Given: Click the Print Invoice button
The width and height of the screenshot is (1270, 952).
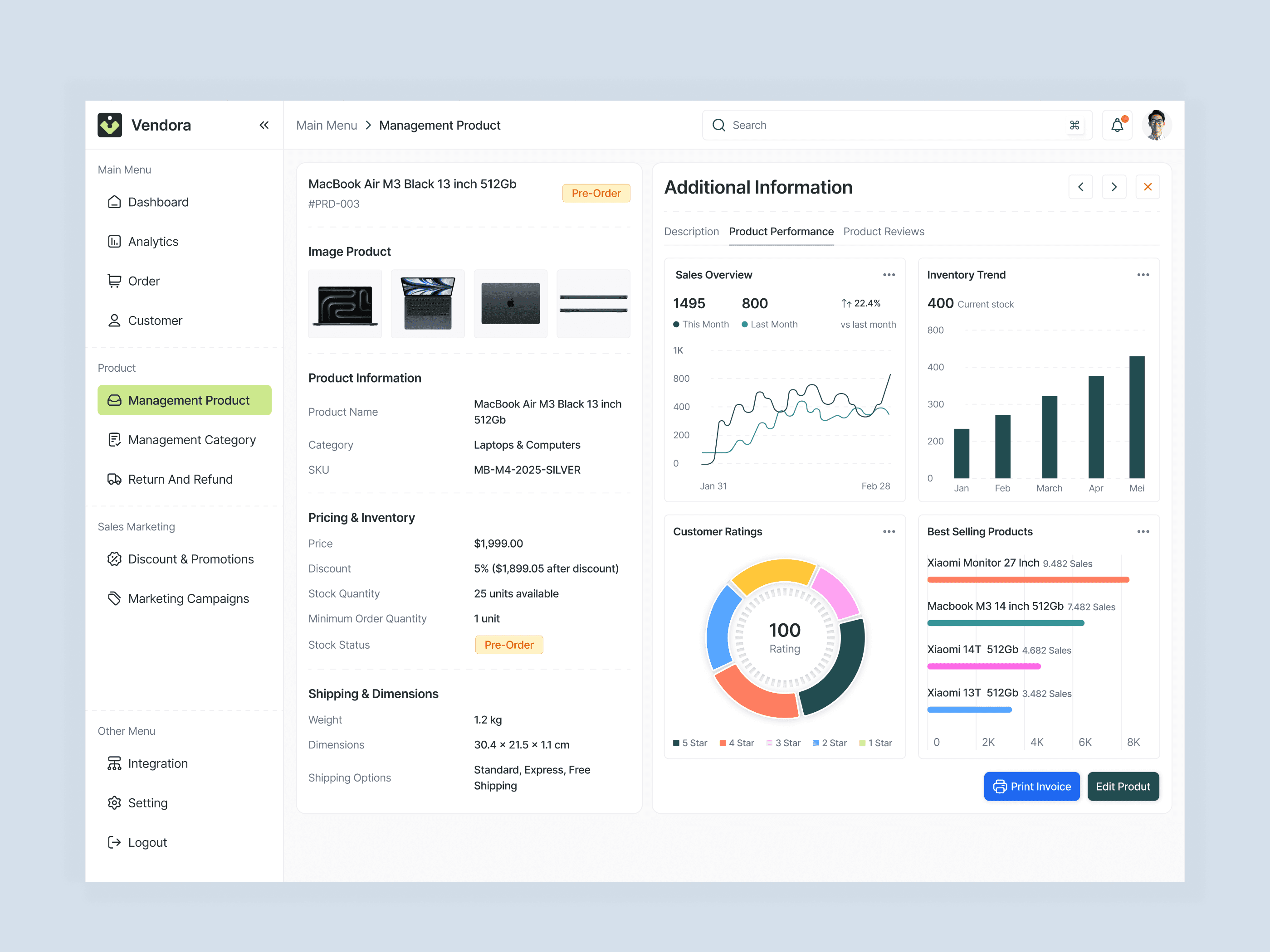Looking at the screenshot, I should [1031, 786].
